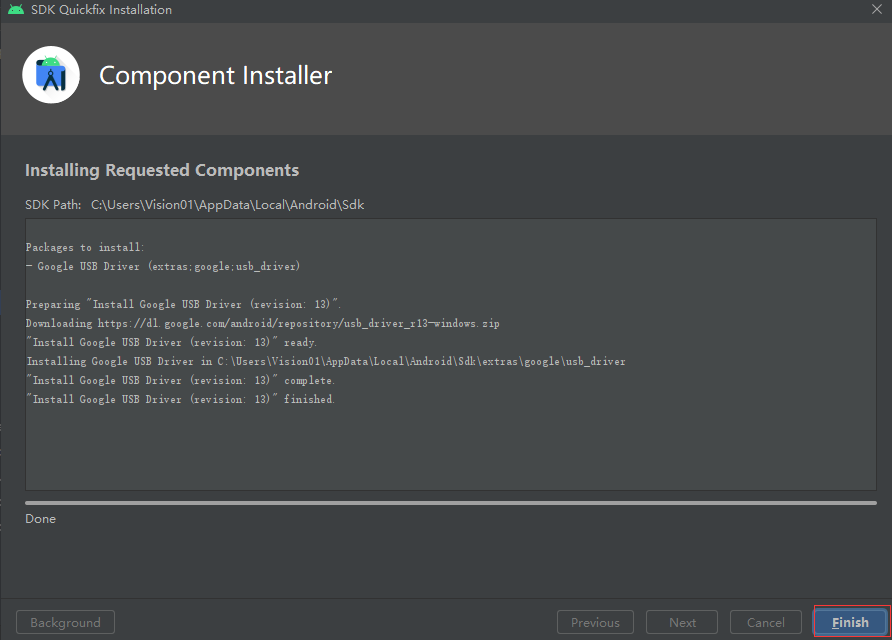
Task: Click the Android icon in the title bar
Action: tap(16, 10)
